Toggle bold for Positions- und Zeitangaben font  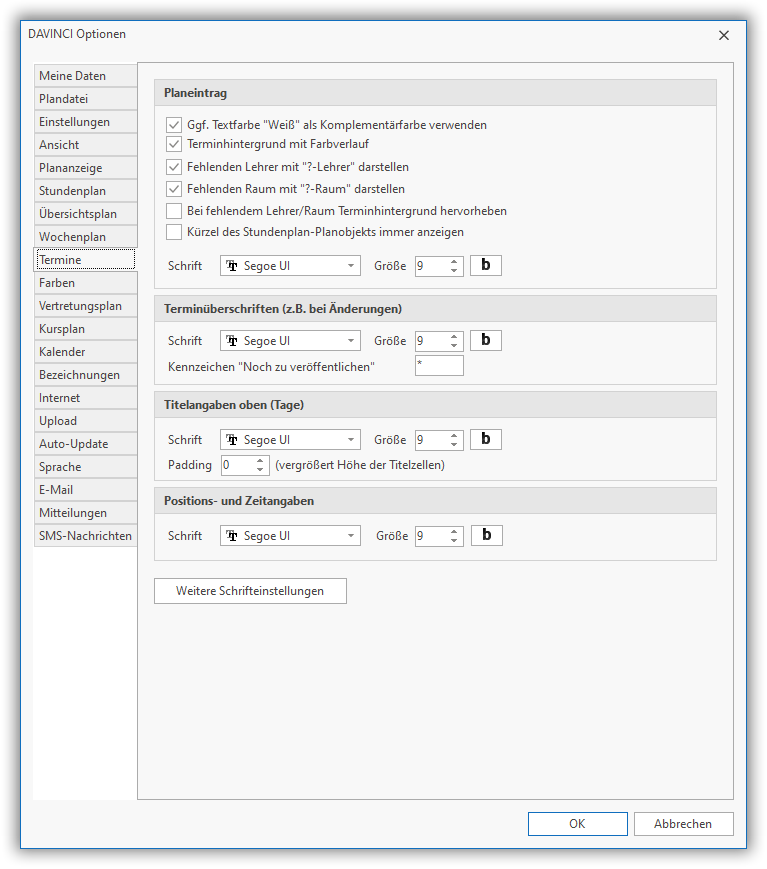[487, 536]
